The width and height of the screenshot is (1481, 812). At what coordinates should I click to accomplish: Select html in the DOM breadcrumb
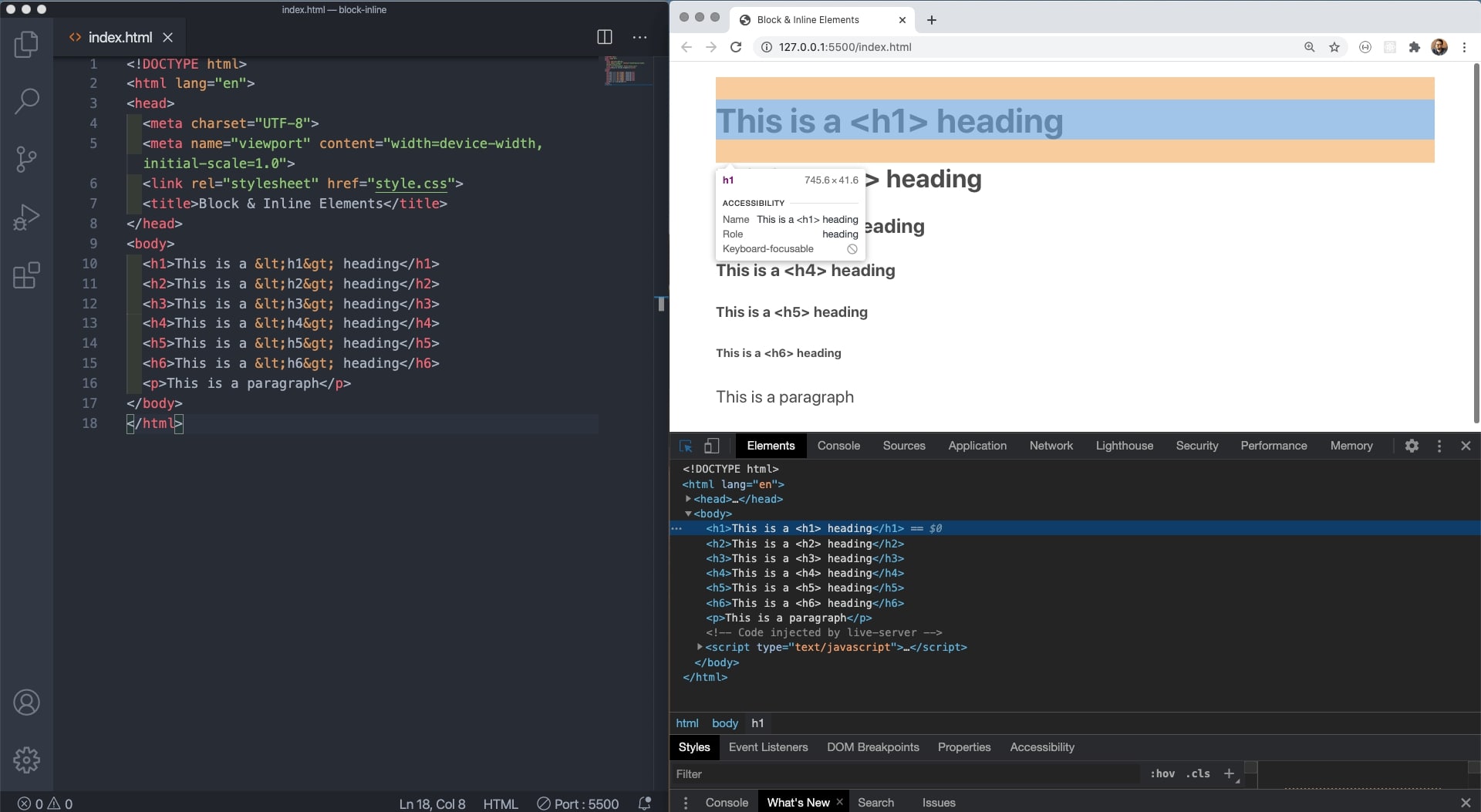(687, 723)
